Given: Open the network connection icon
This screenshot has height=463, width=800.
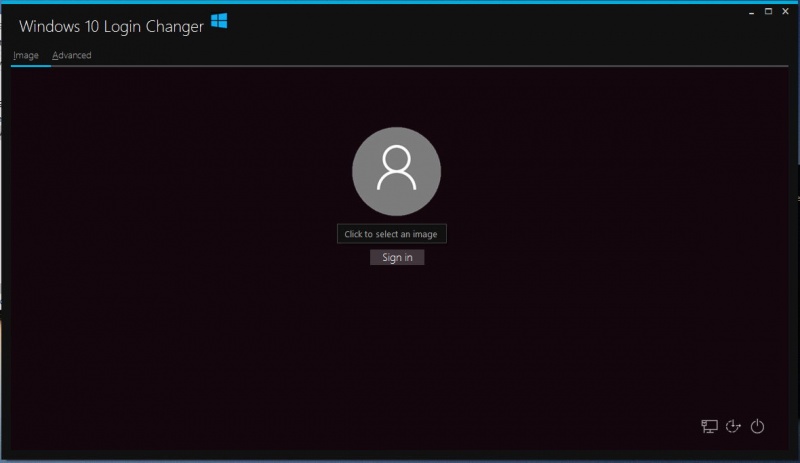Looking at the screenshot, I should click(x=709, y=427).
